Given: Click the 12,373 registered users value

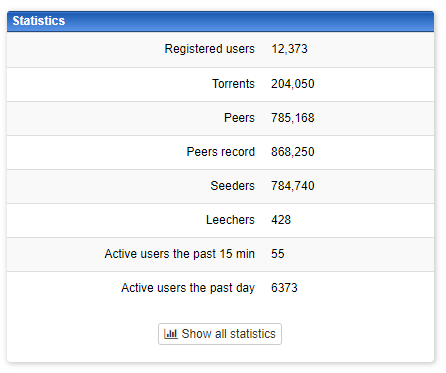Looking at the screenshot, I should 289,49.
